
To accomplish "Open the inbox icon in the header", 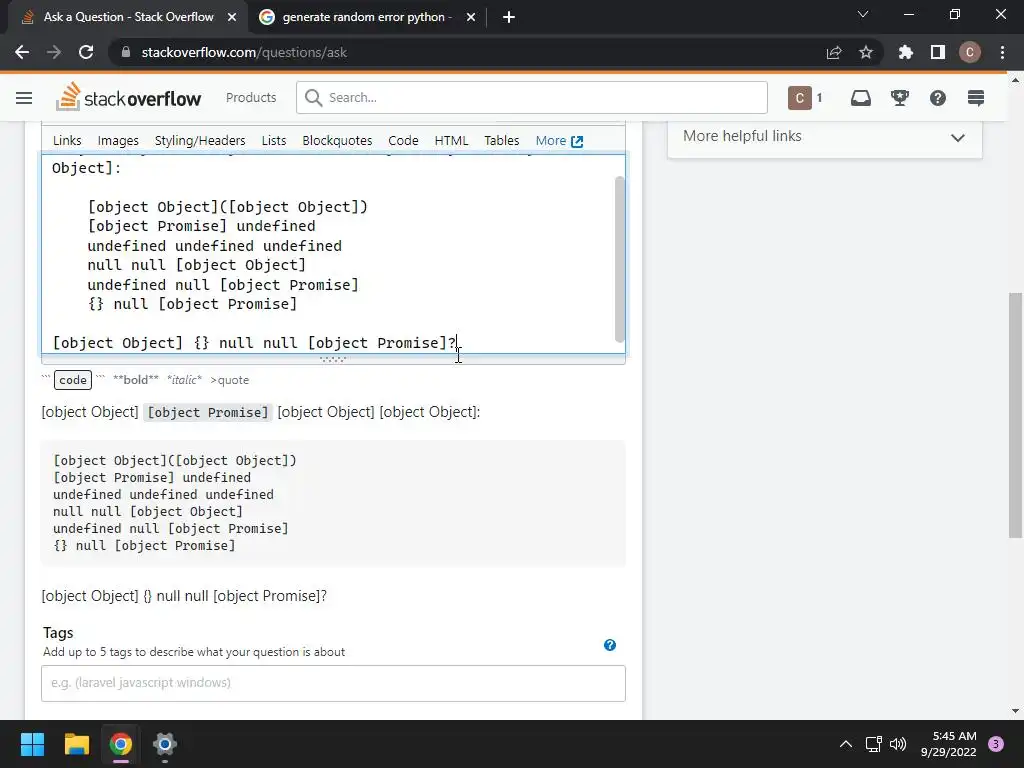I will coord(861,98).
